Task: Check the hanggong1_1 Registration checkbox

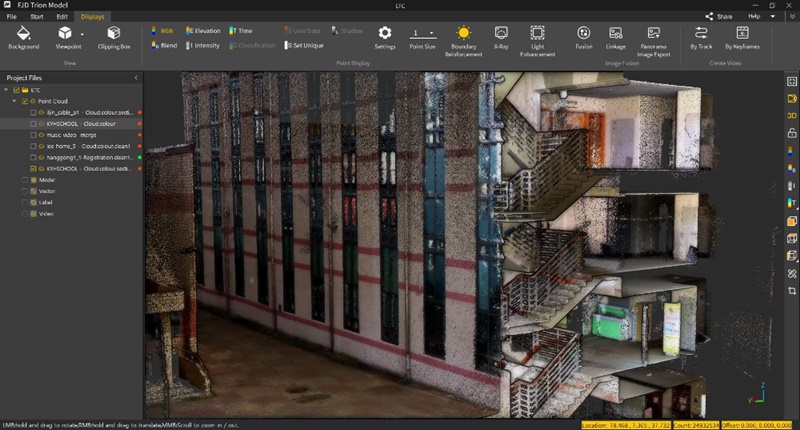Action: [x=33, y=158]
